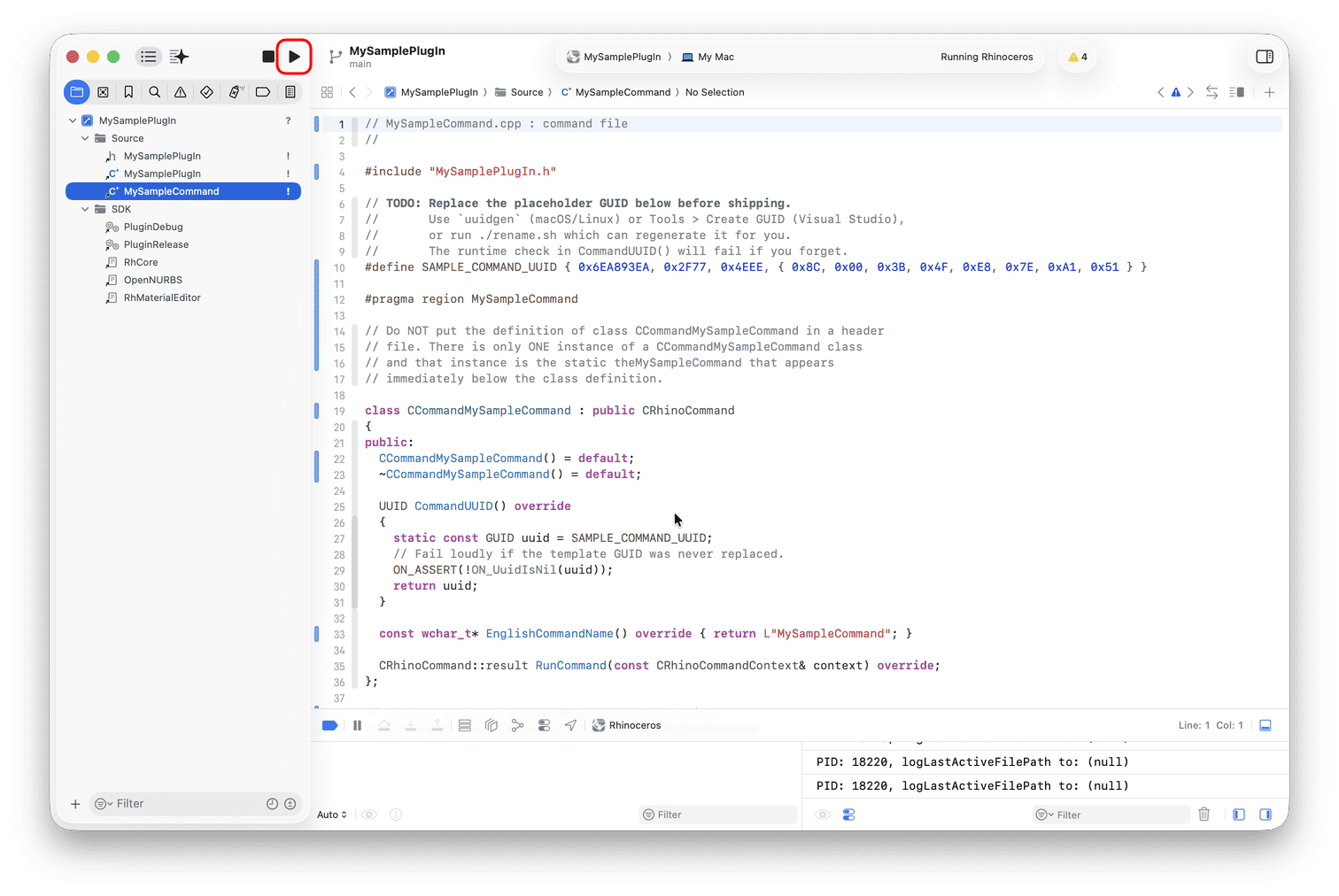1339x896 pixels.
Task: Show the 4 warnings indicator
Action: tap(1078, 57)
